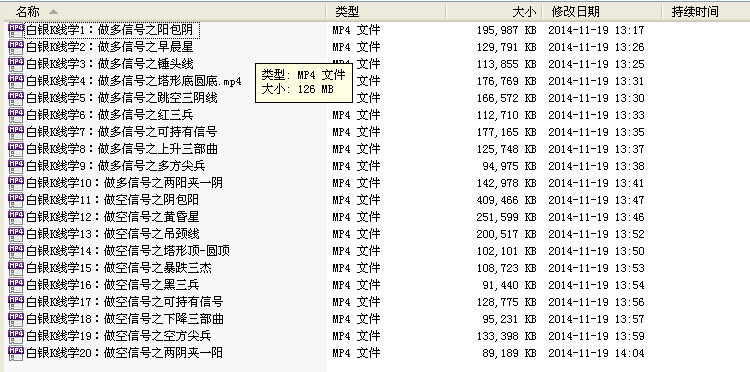Select file name 白银K线学7：做多信号之可持有信号

121,132
